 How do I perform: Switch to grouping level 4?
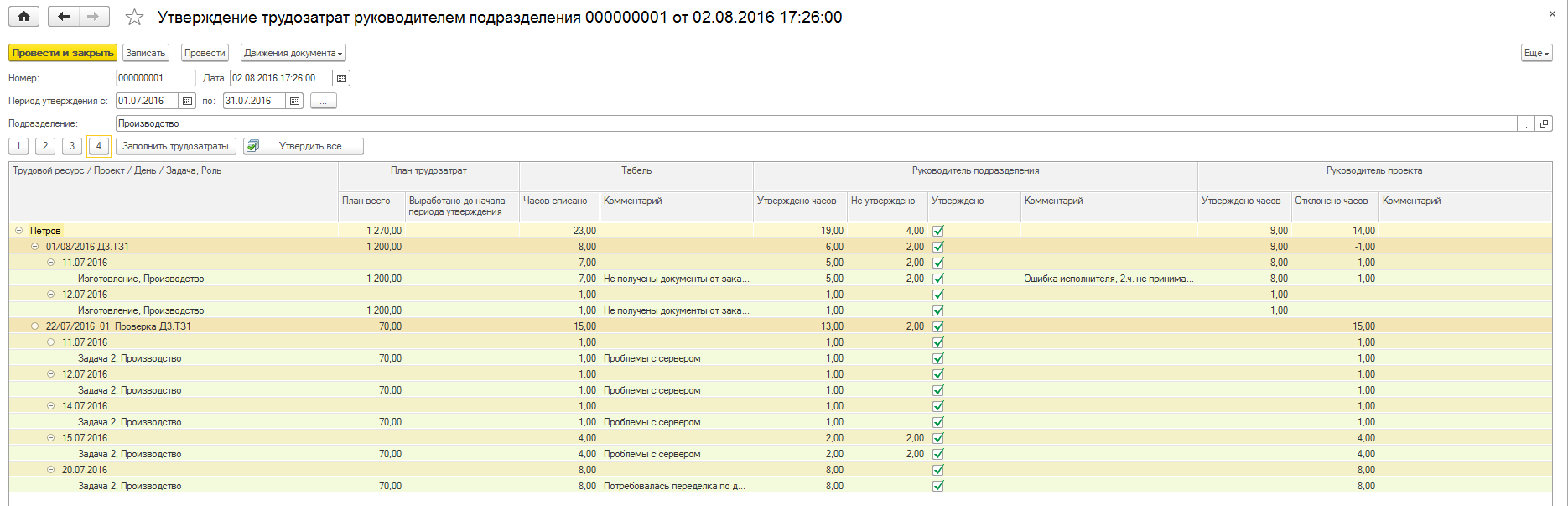[99, 146]
